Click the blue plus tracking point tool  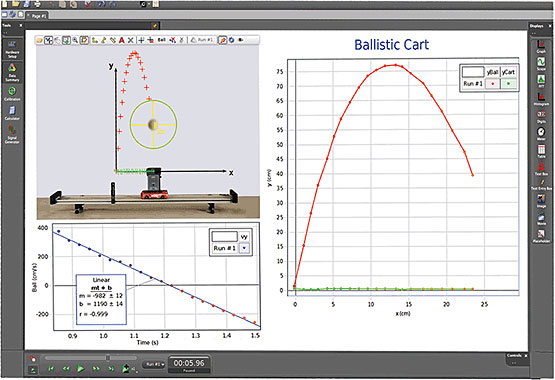[141, 40]
